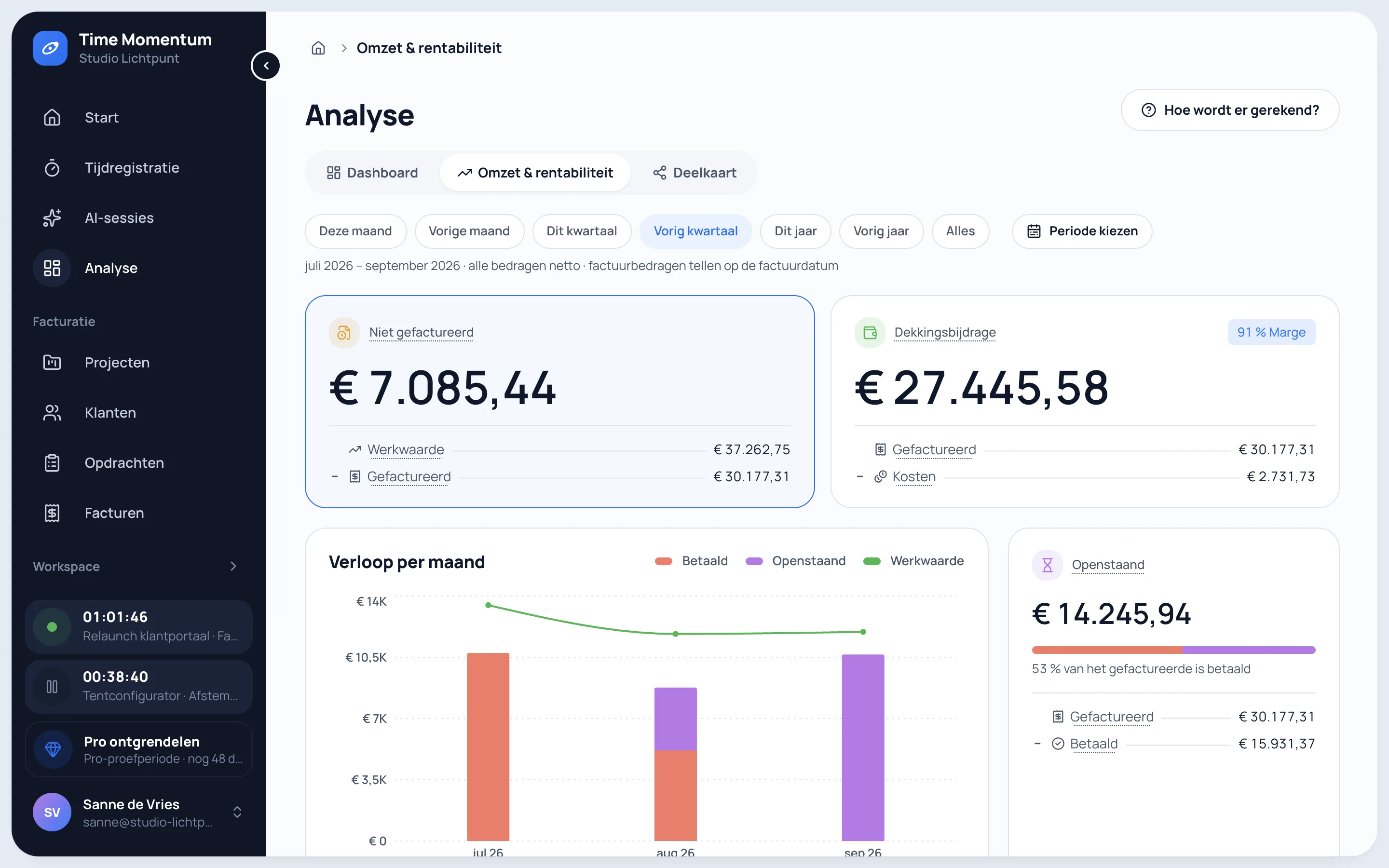Open Tijdregistratie via stopwatch icon
The height and width of the screenshot is (868, 1389).
(52, 168)
